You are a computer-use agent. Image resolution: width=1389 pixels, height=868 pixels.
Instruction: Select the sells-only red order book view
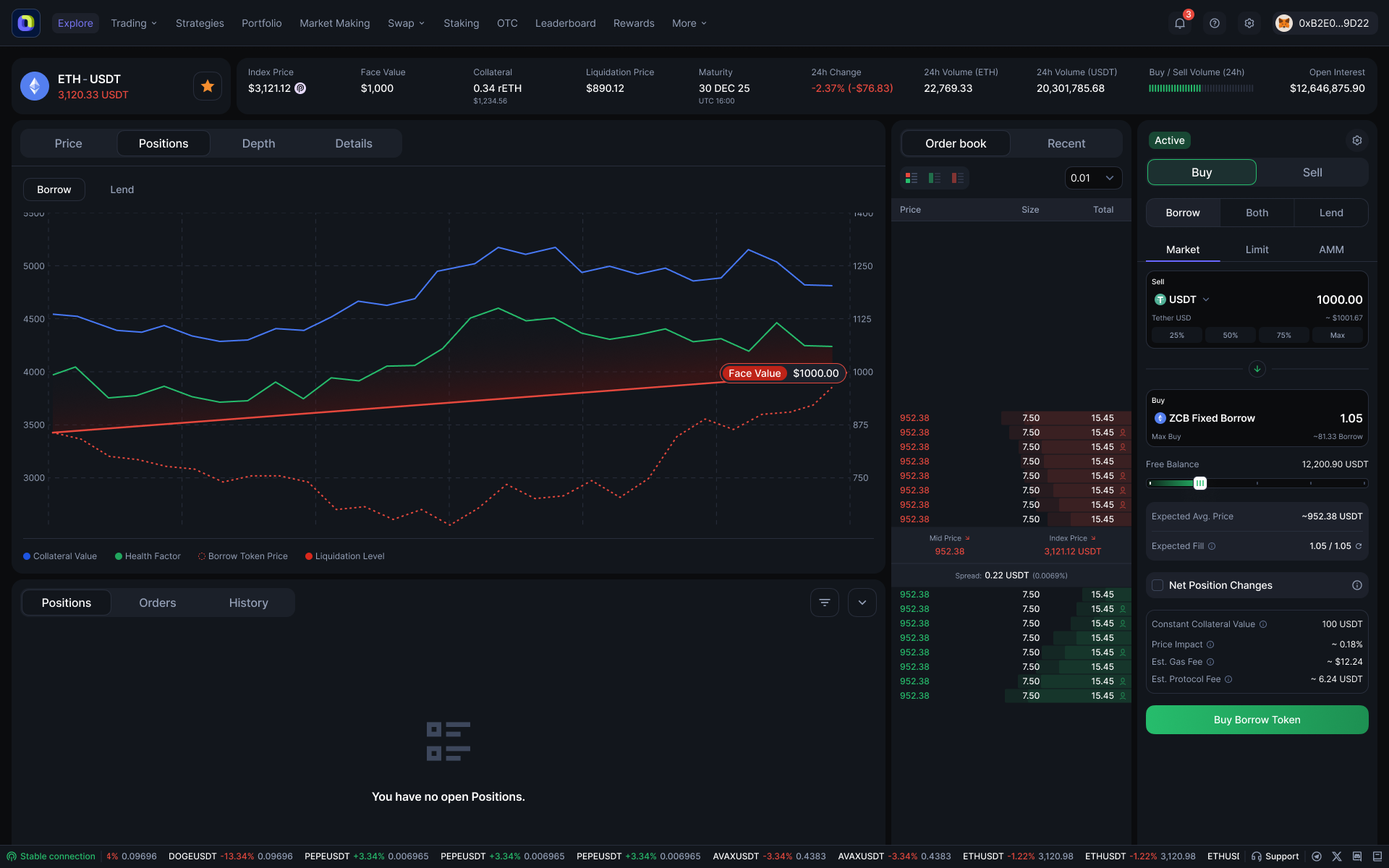tap(958, 178)
